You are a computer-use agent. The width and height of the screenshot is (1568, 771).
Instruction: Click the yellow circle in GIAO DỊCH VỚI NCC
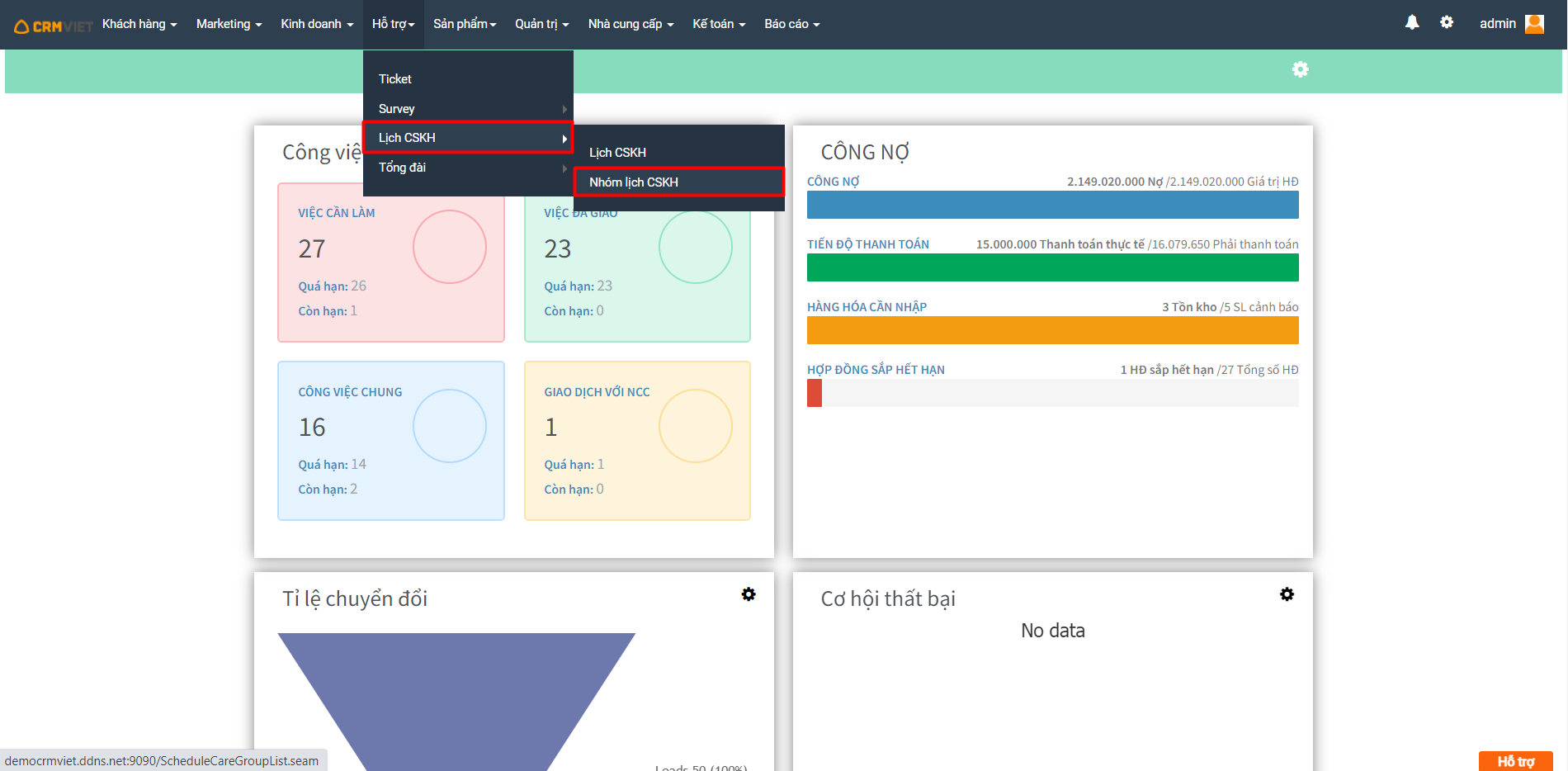696,426
